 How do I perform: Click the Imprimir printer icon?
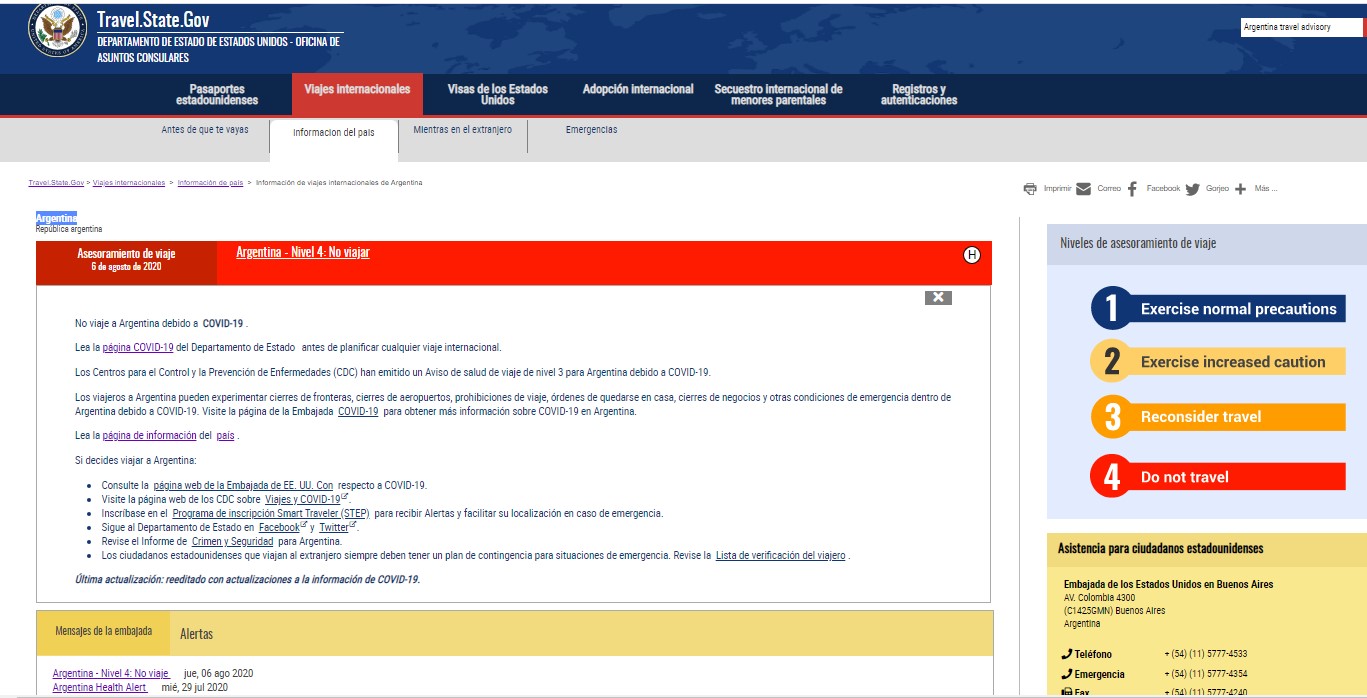tap(1030, 189)
